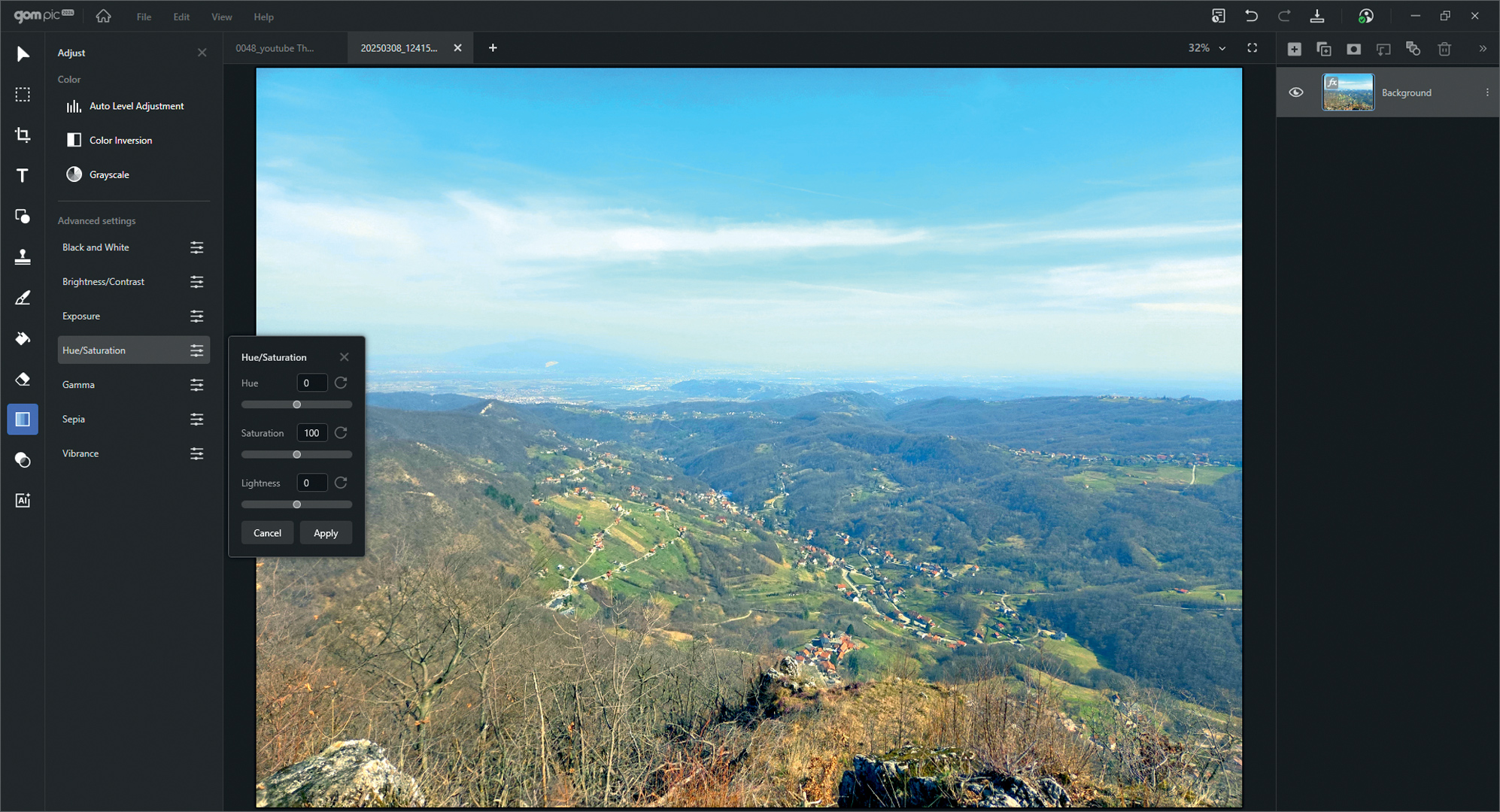
Task: Click Cancel in Hue/Saturation dialog
Action: (x=267, y=533)
